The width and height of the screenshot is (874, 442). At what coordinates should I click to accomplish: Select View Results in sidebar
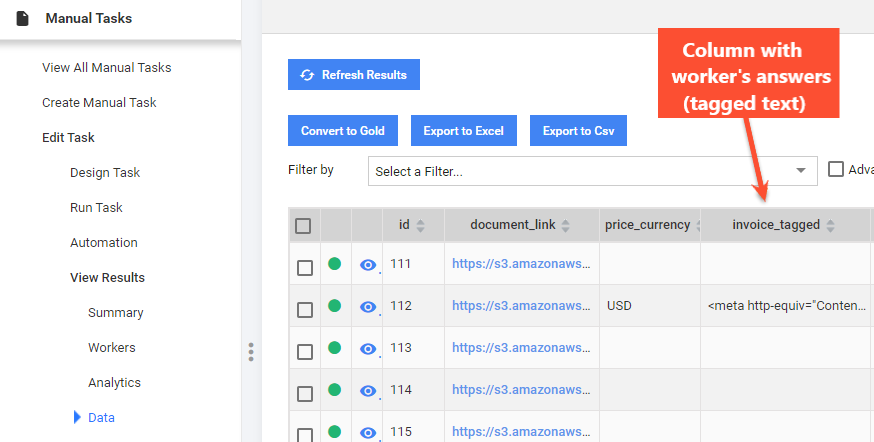tap(107, 278)
